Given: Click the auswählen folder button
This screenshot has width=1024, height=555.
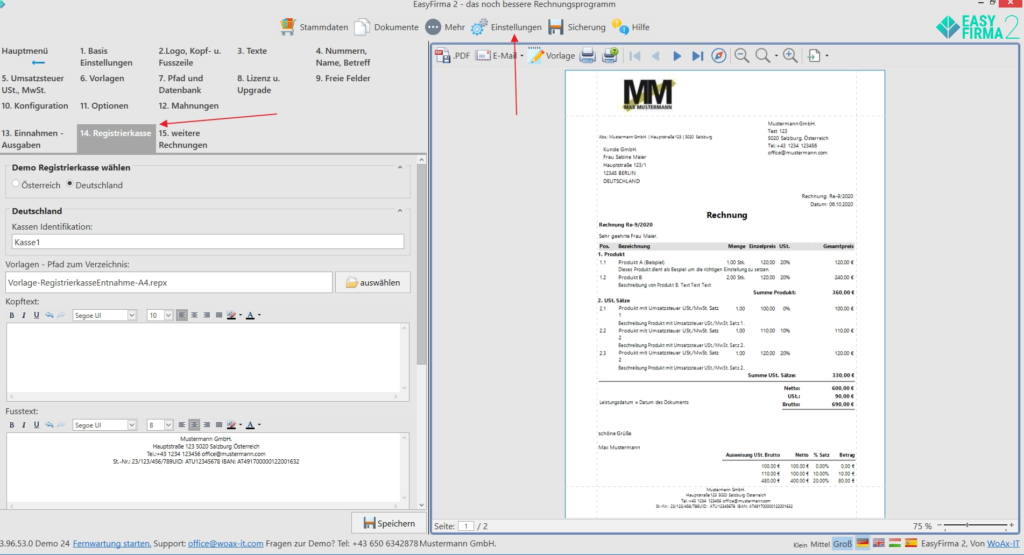Looking at the screenshot, I should [x=373, y=283].
